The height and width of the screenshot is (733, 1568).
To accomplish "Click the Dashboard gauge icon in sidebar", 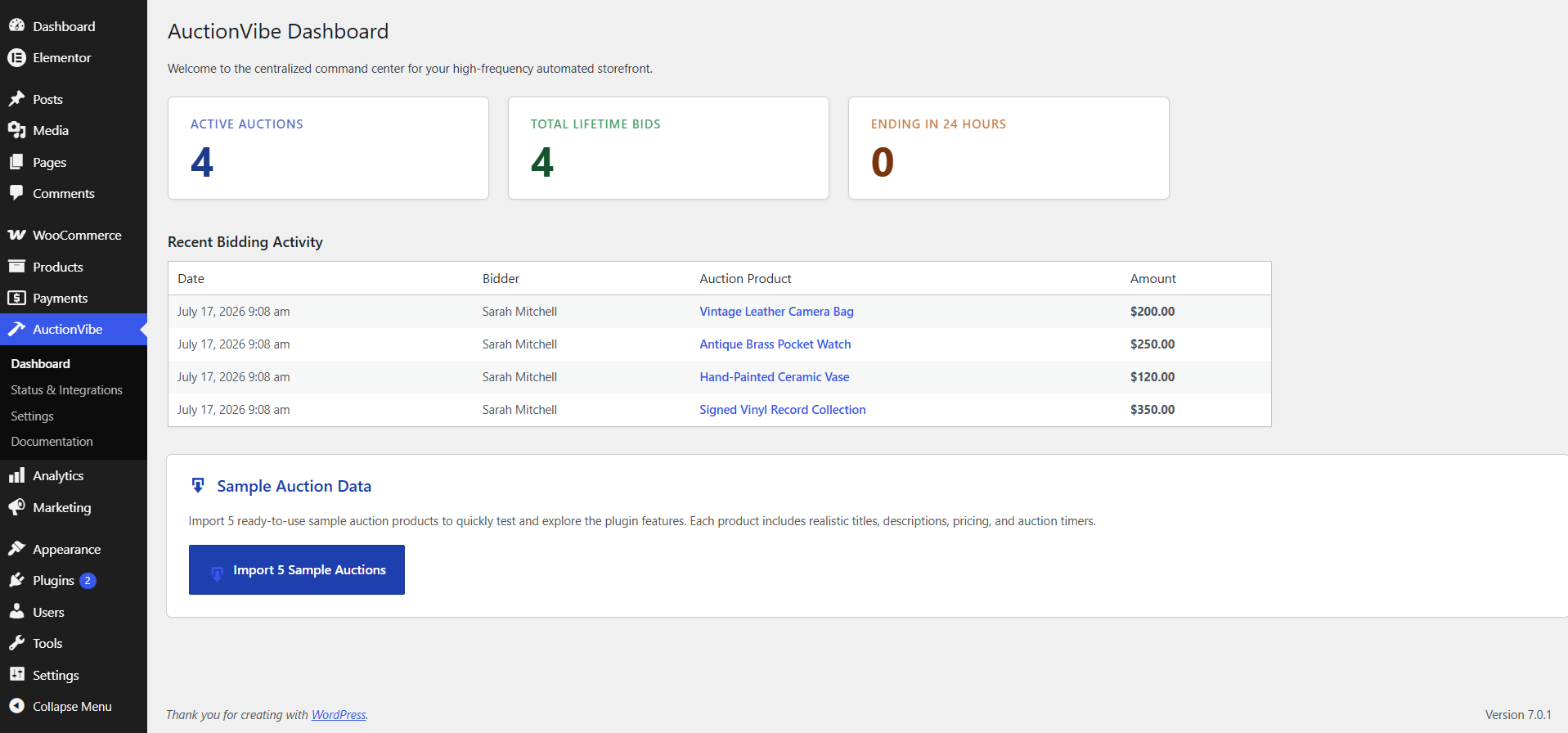I will 16,26.
